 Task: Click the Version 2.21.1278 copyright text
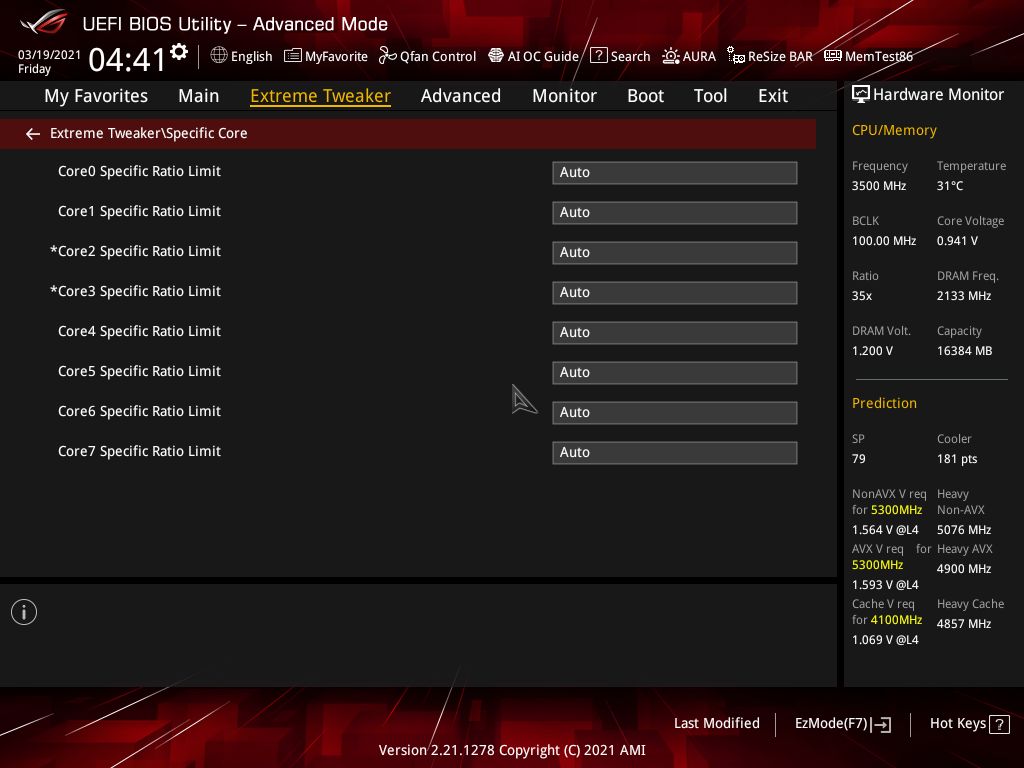click(x=512, y=750)
